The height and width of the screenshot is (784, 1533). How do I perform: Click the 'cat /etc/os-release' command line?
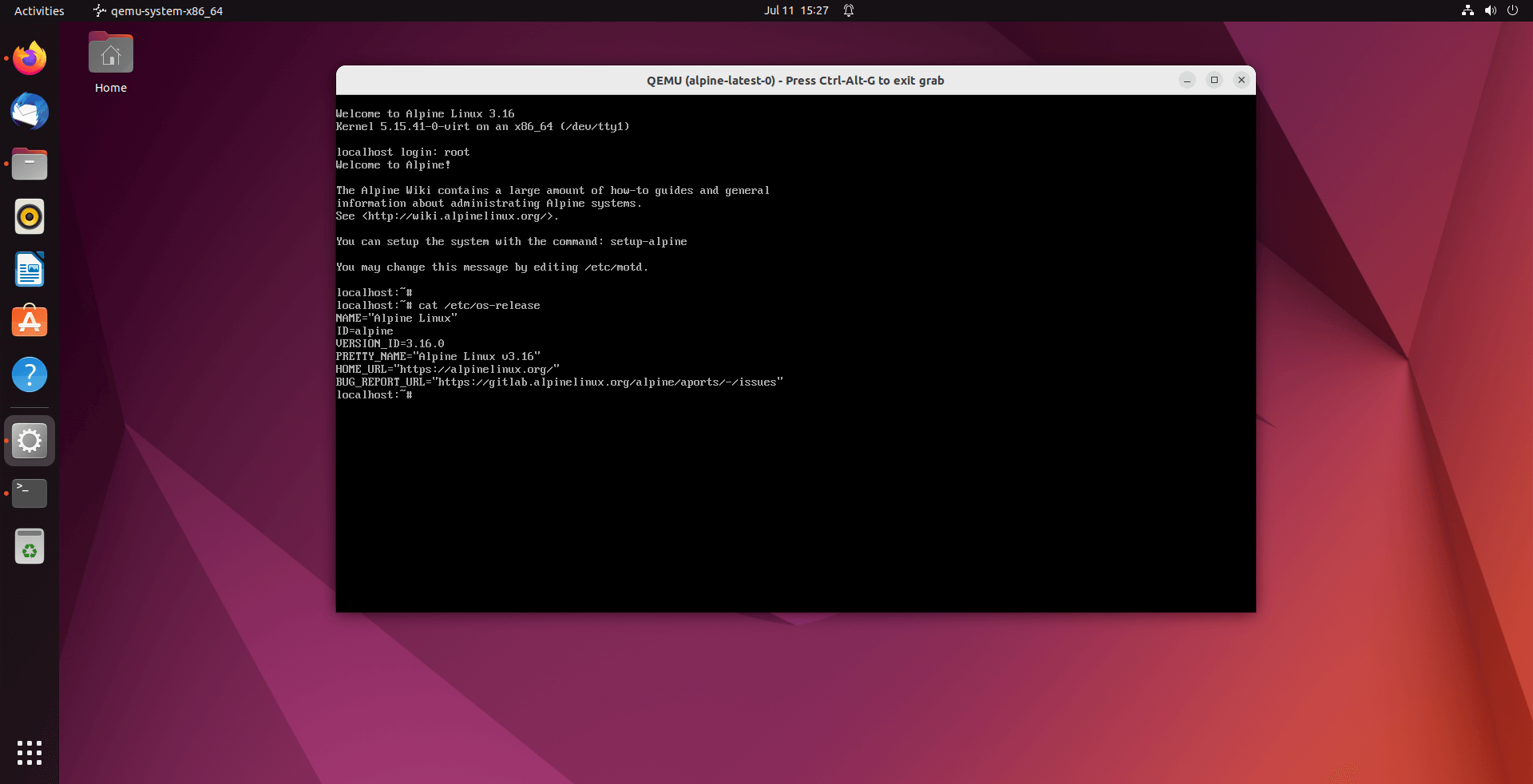pos(438,306)
